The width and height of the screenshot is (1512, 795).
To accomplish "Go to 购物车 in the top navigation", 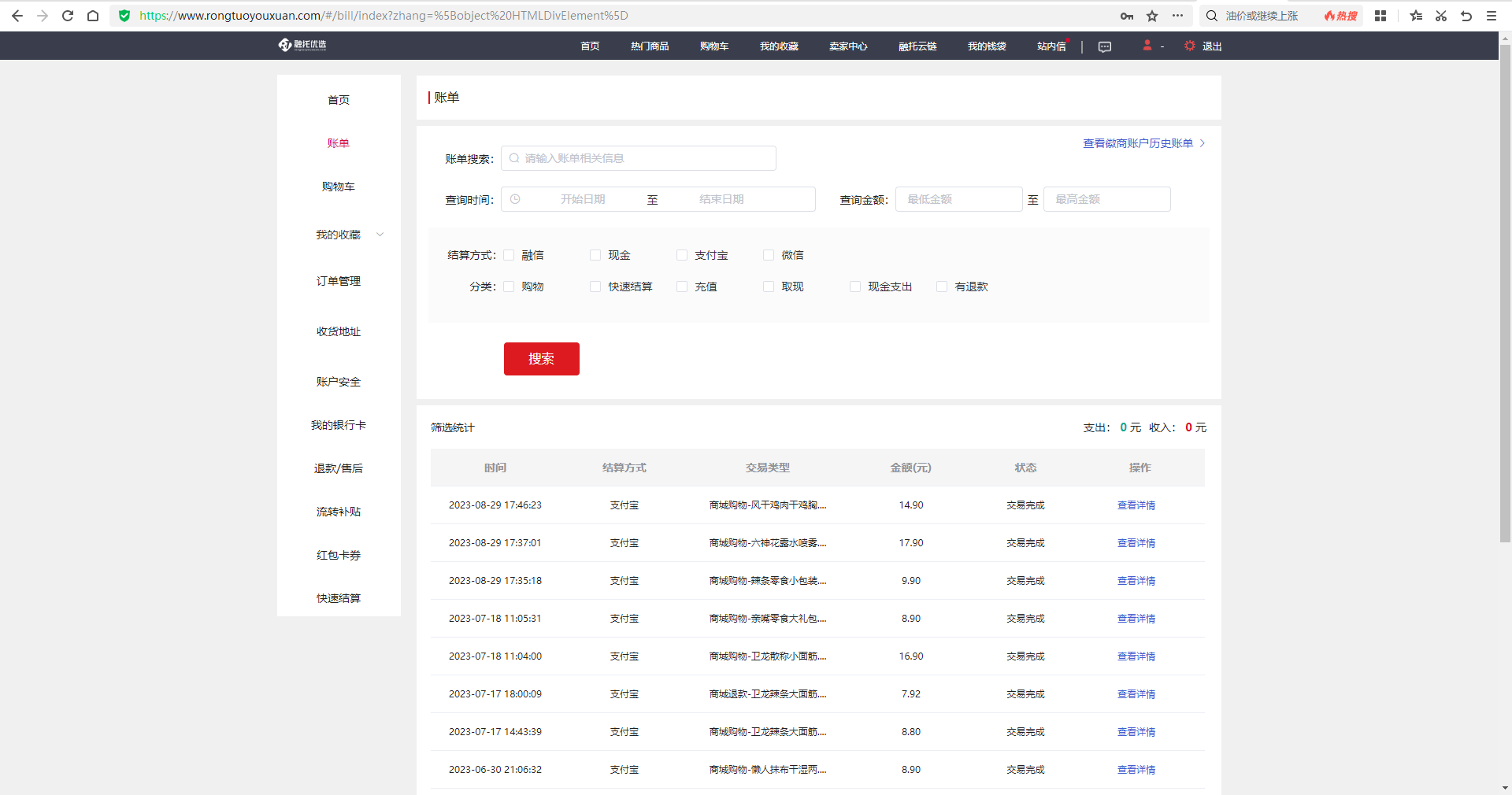I will tap(714, 46).
